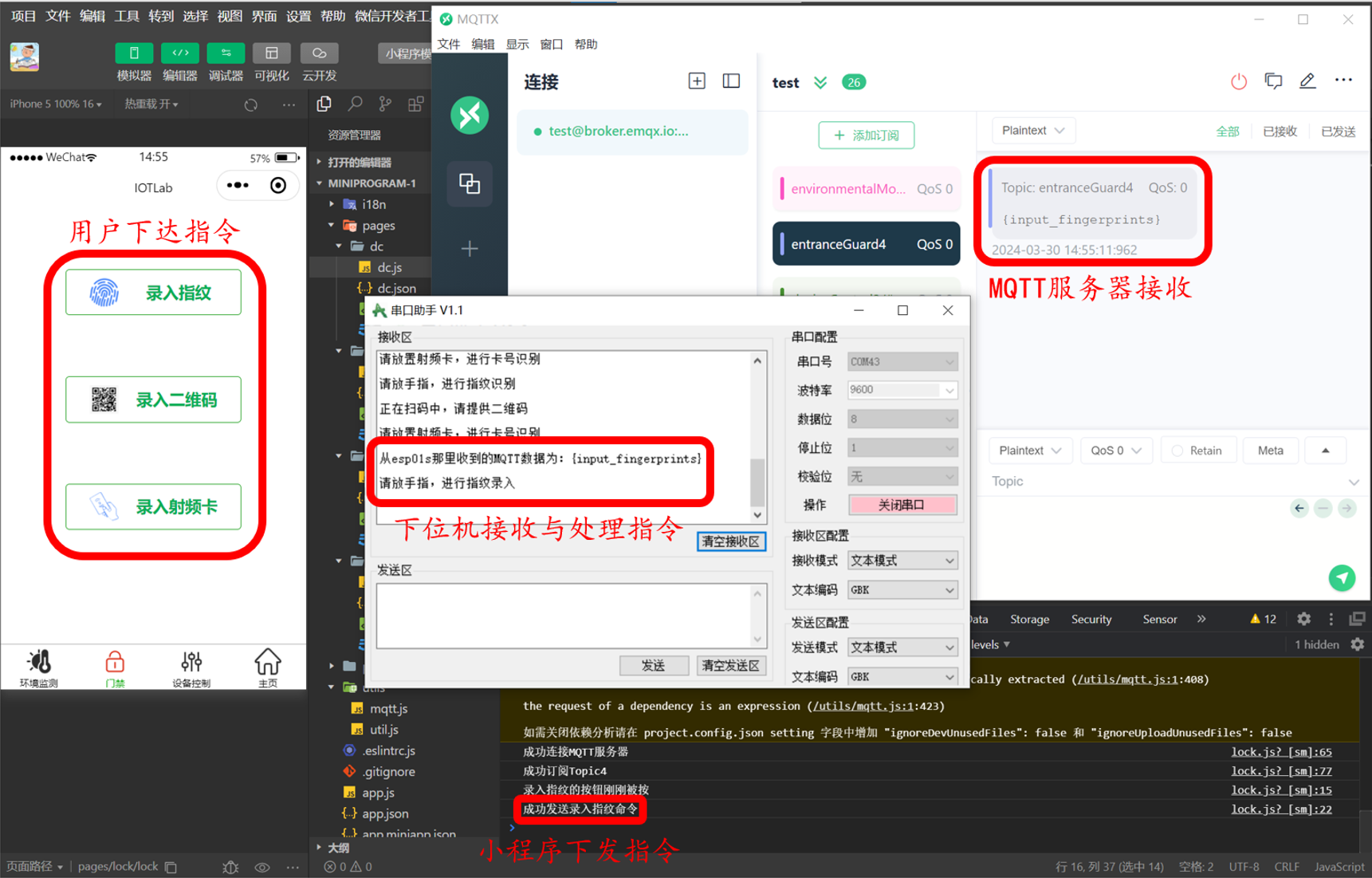The image size is (1372, 878).
Task: Toggle the debugger panel button
Action: [x=226, y=53]
